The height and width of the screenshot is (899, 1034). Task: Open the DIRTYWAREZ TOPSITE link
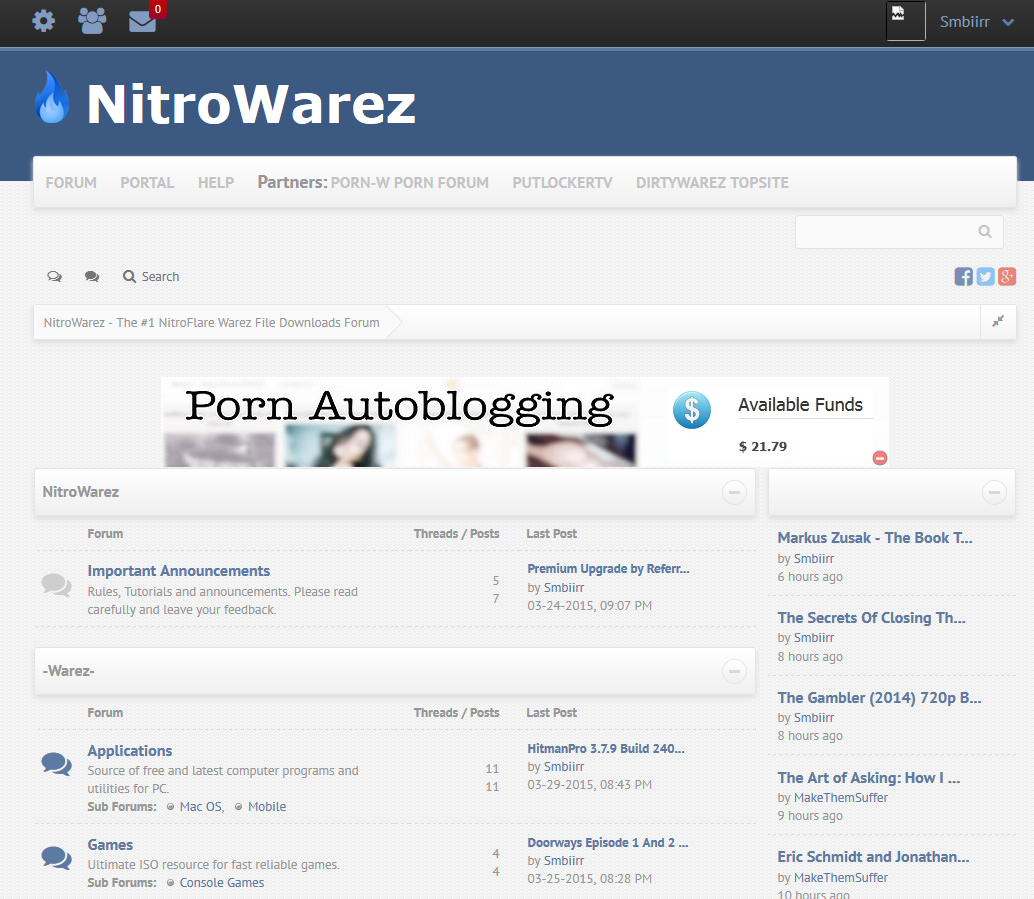click(x=712, y=183)
